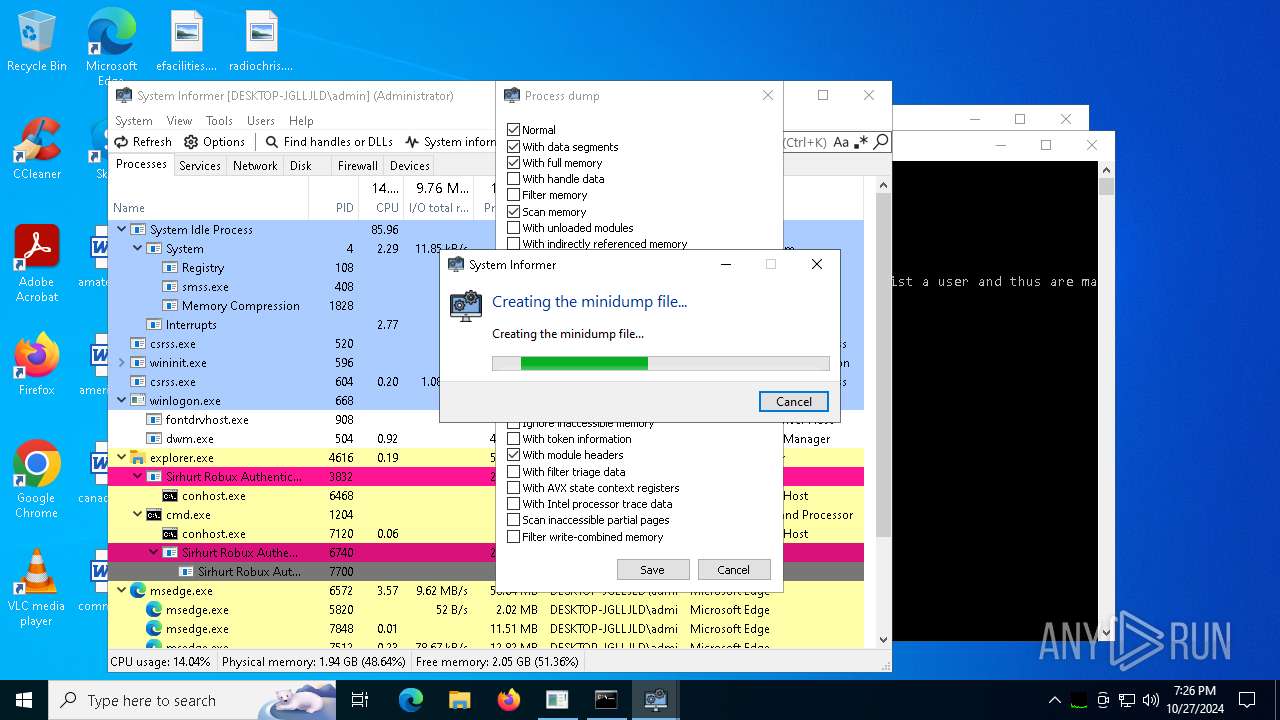Sort processes by the Name column header
The width and height of the screenshot is (1280, 720).
pyautogui.click(x=208, y=208)
